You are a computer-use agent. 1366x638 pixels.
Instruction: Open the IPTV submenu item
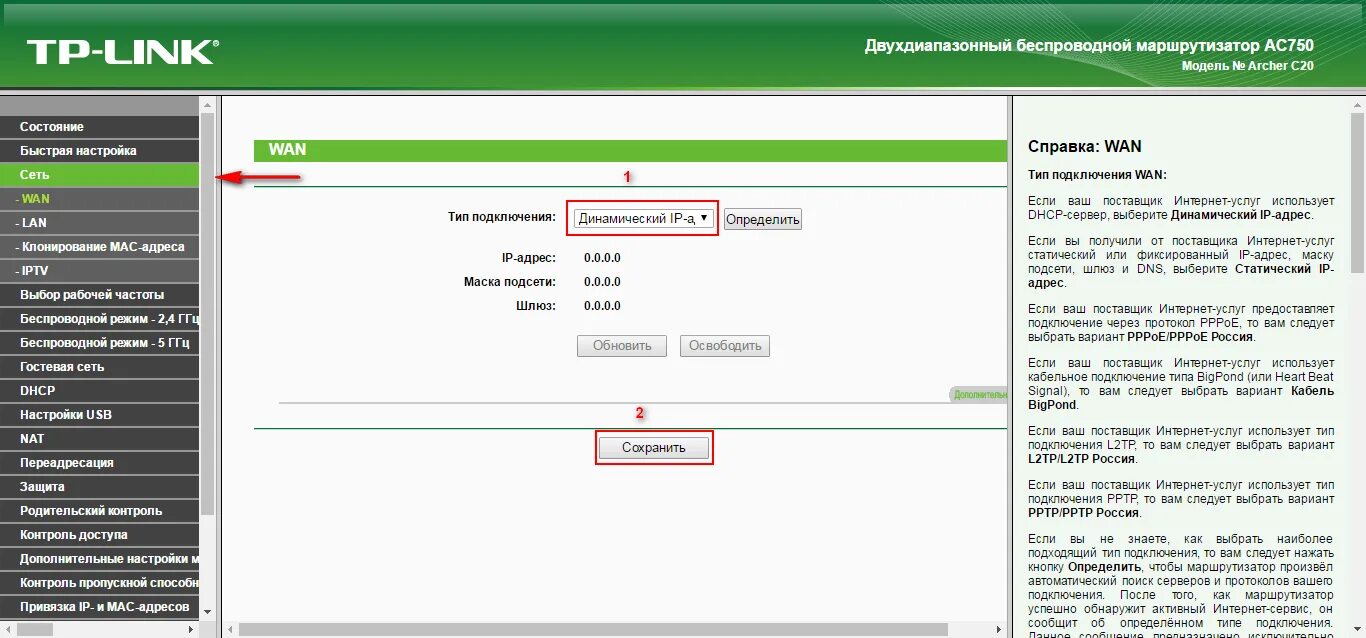tap(100, 271)
